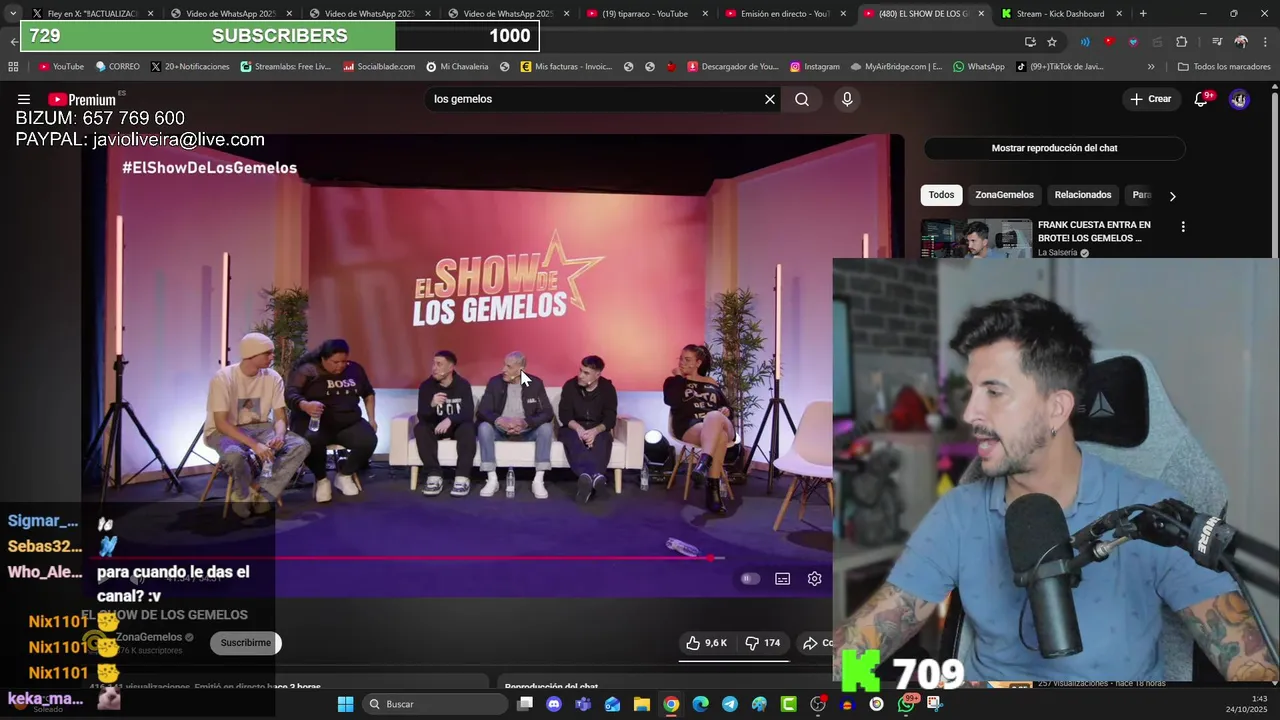Screen dimensions: 1280x720
Task: Open the tab search dropdown arrow
Action: [12, 14]
